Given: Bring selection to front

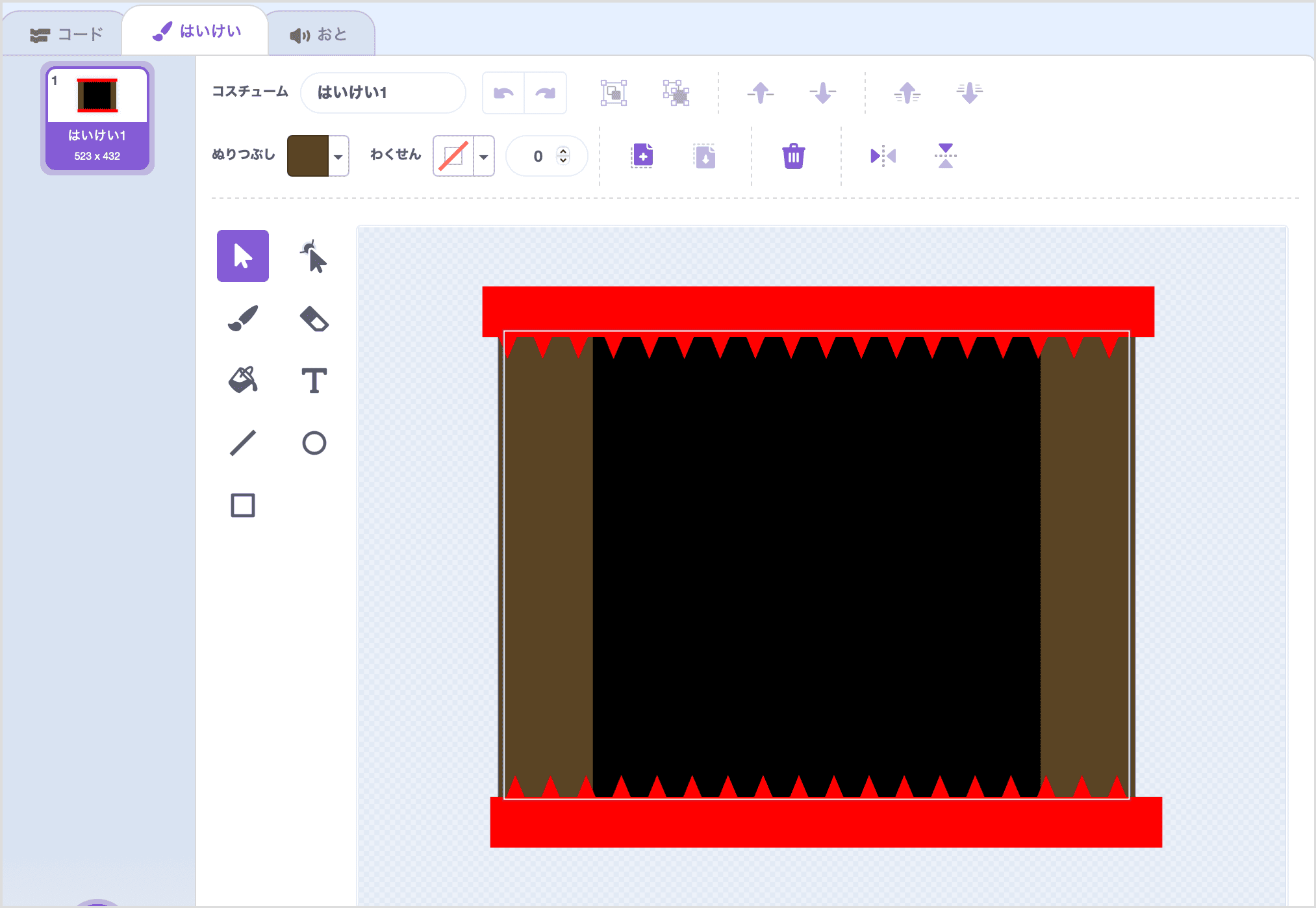Looking at the screenshot, I should (x=907, y=93).
